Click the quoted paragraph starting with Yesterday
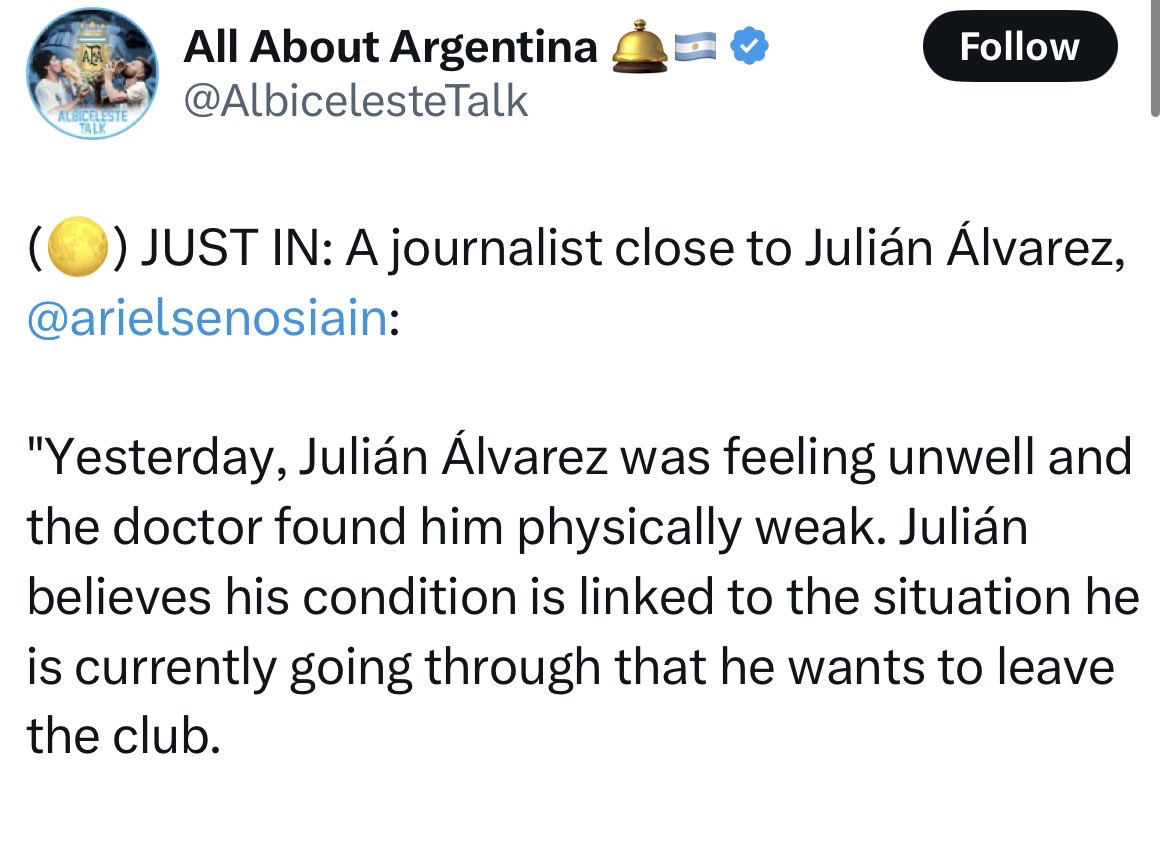Screen dimensions: 1170x843 click(x=584, y=597)
